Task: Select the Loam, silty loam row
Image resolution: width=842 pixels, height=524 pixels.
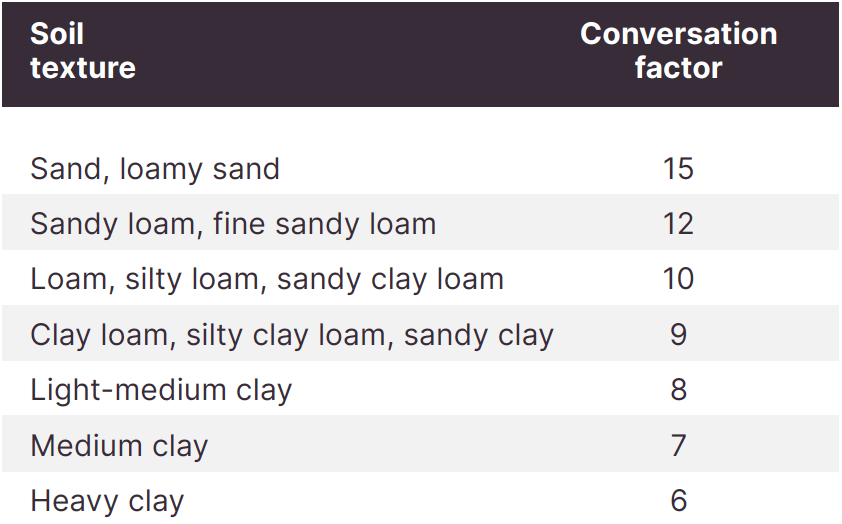Action: coord(420,278)
